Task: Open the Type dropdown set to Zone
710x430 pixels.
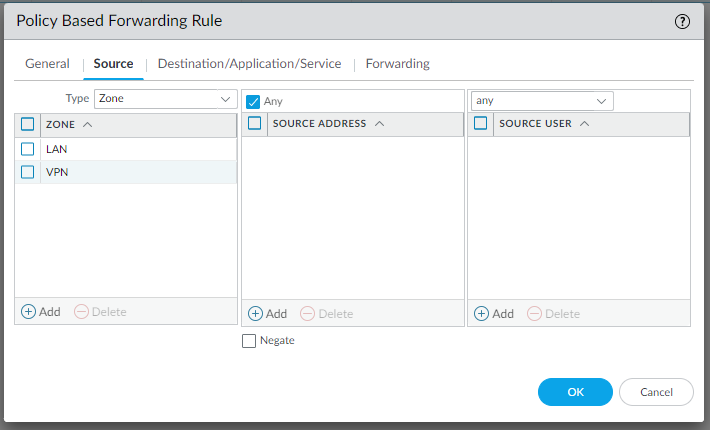Action: coord(165,99)
